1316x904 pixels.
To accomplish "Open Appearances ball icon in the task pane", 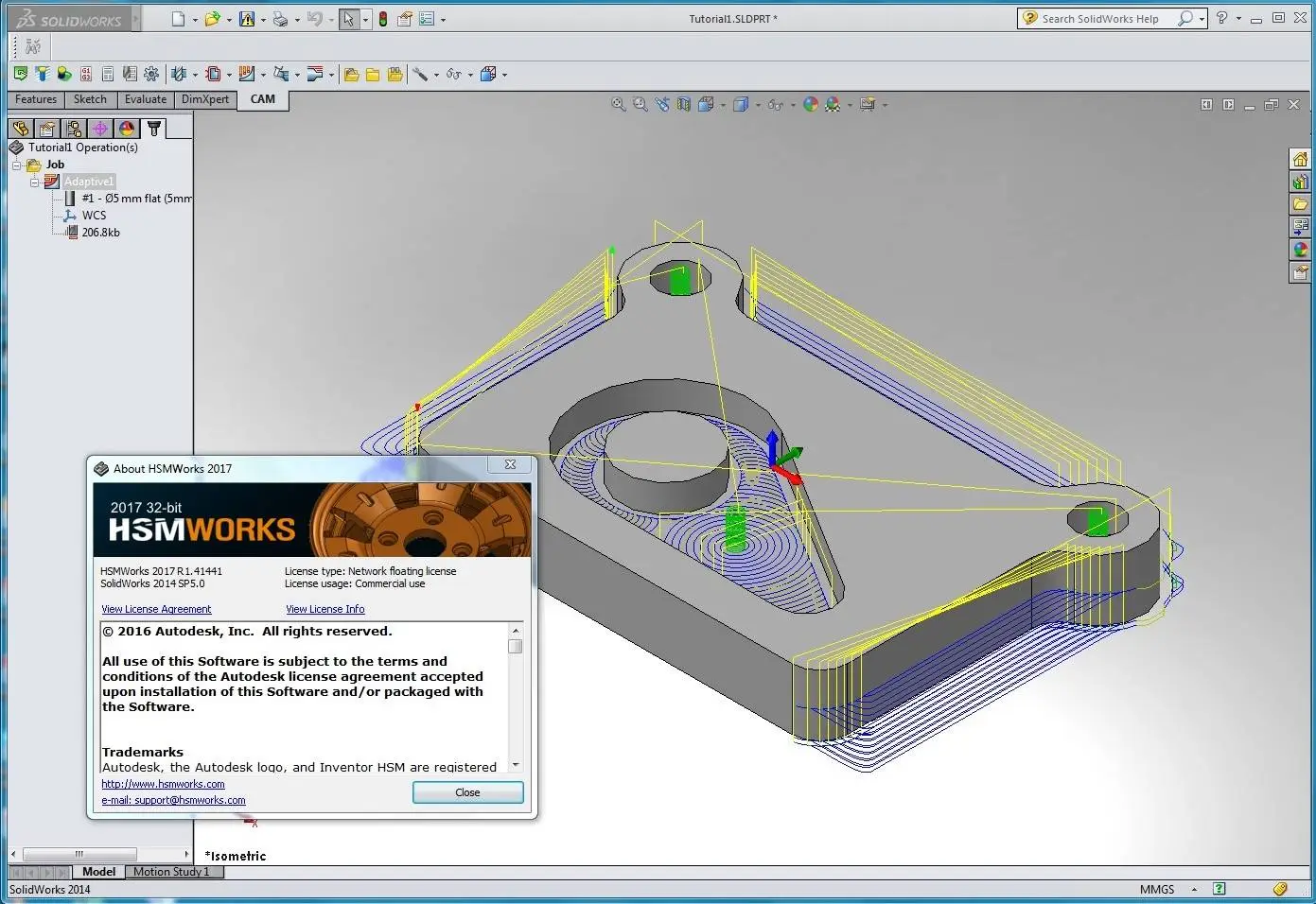I will pyautogui.click(x=1301, y=250).
